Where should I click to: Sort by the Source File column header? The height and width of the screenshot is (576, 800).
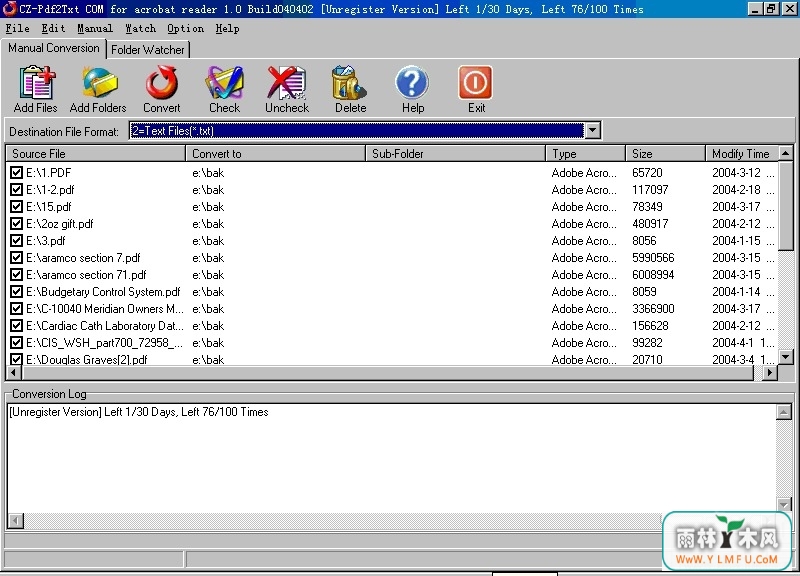click(95, 154)
